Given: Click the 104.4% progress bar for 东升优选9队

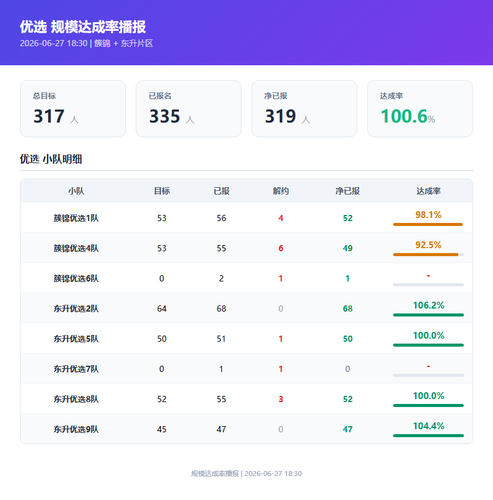Looking at the screenshot, I should point(428,435).
